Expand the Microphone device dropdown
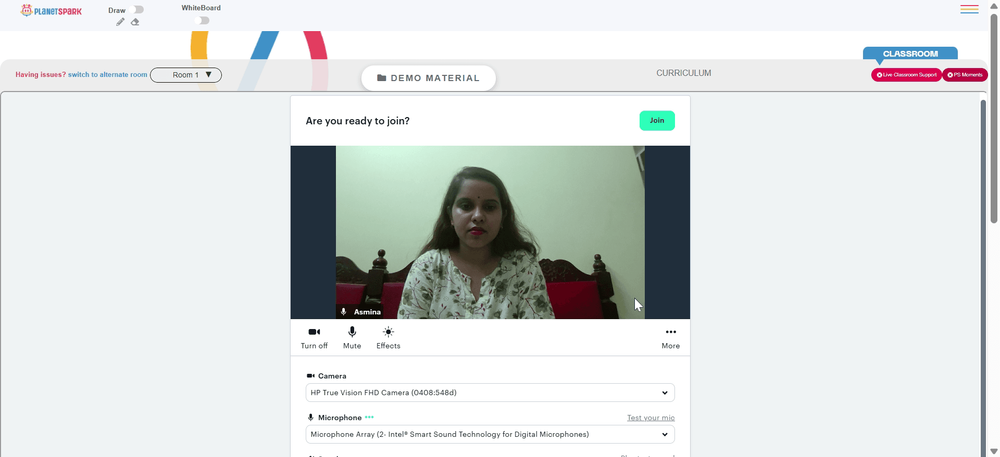 tap(490, 434)
